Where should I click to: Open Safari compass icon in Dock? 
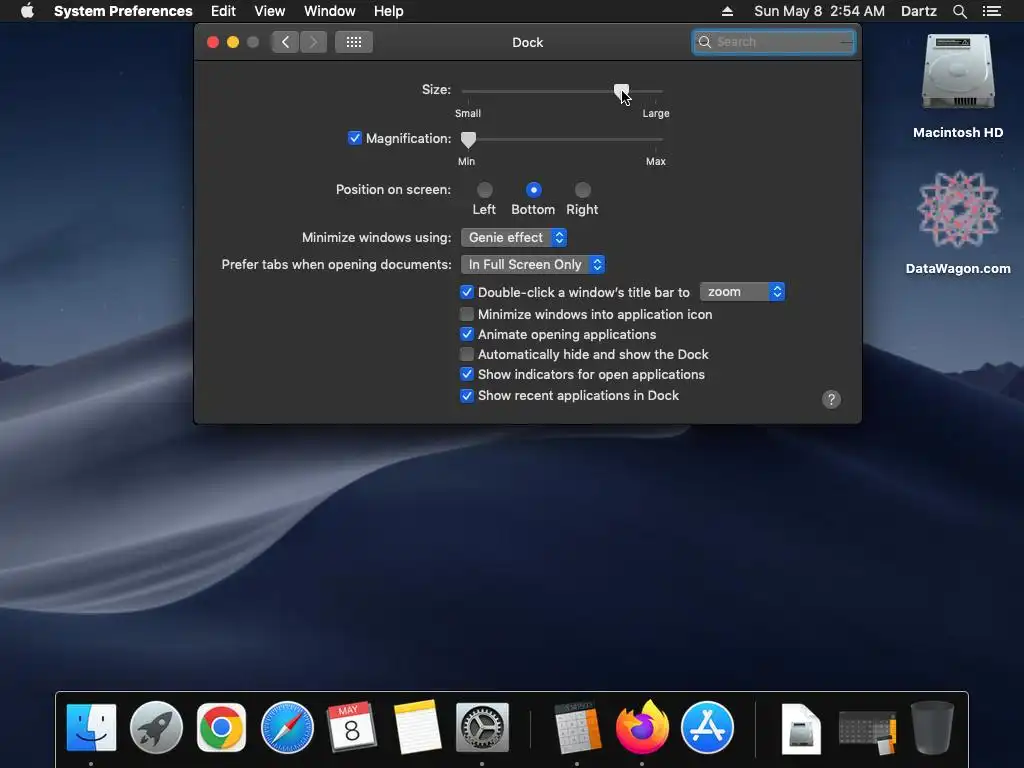pos(287,727)
